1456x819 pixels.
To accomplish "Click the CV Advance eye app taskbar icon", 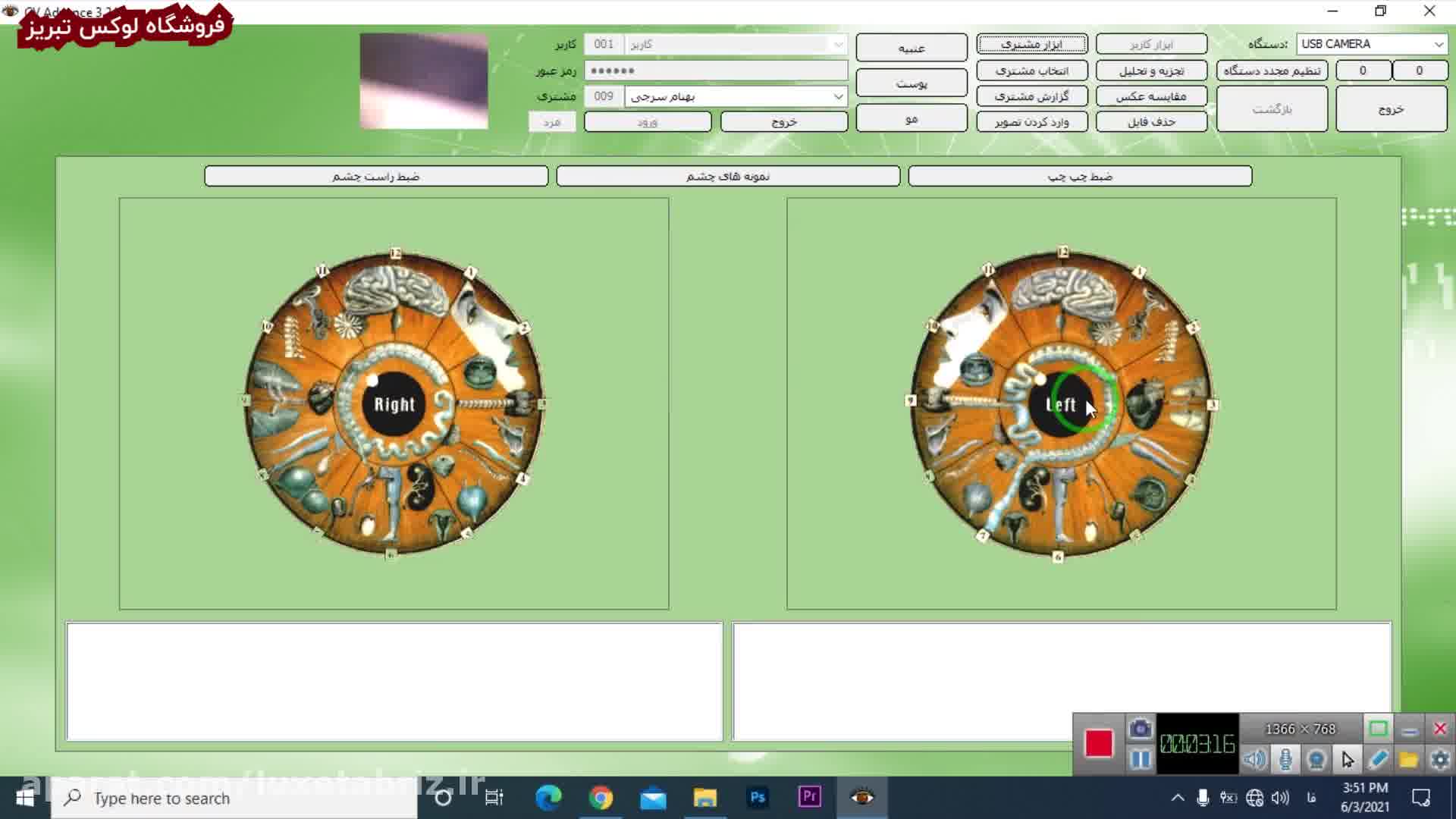I will 862,798.
